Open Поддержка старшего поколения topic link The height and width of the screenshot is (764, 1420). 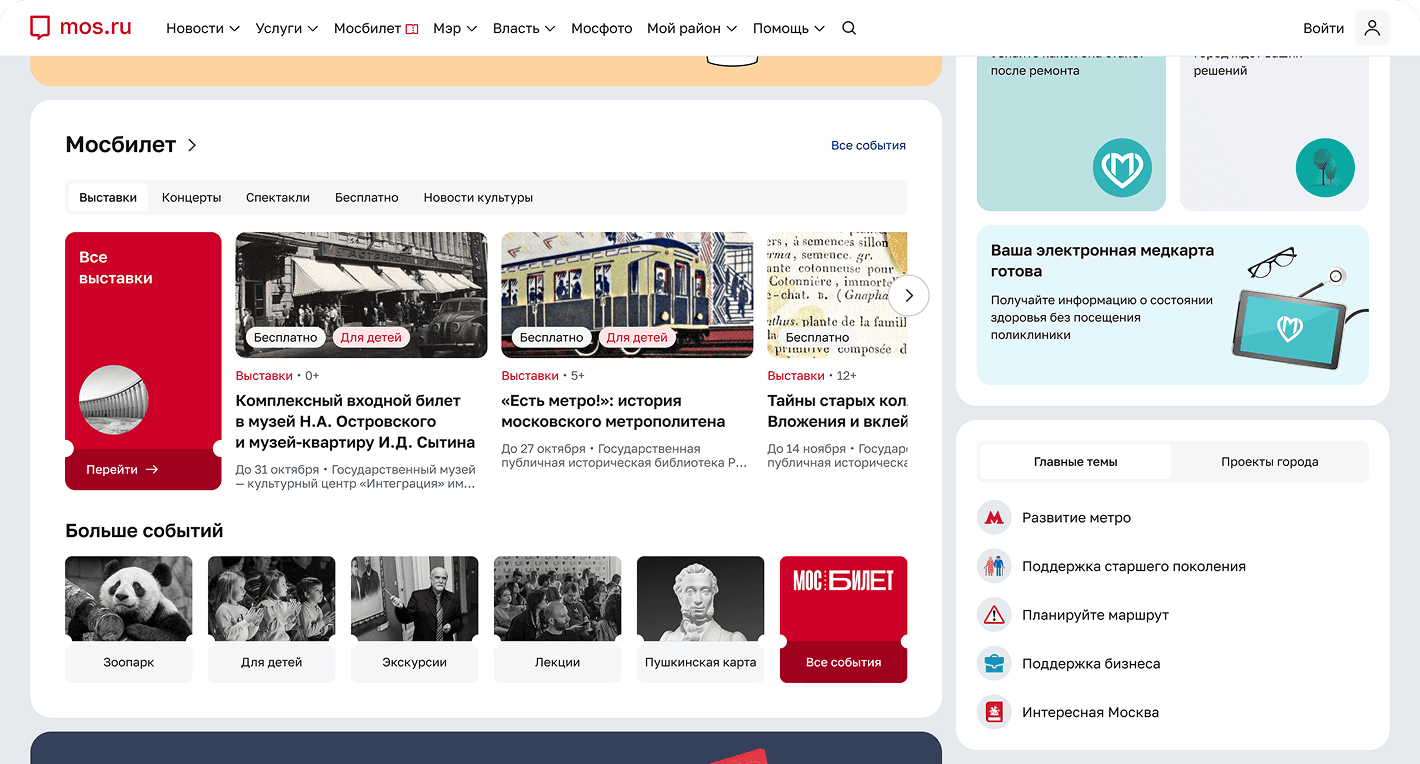pyautogui.click(x=1134, y=566)
